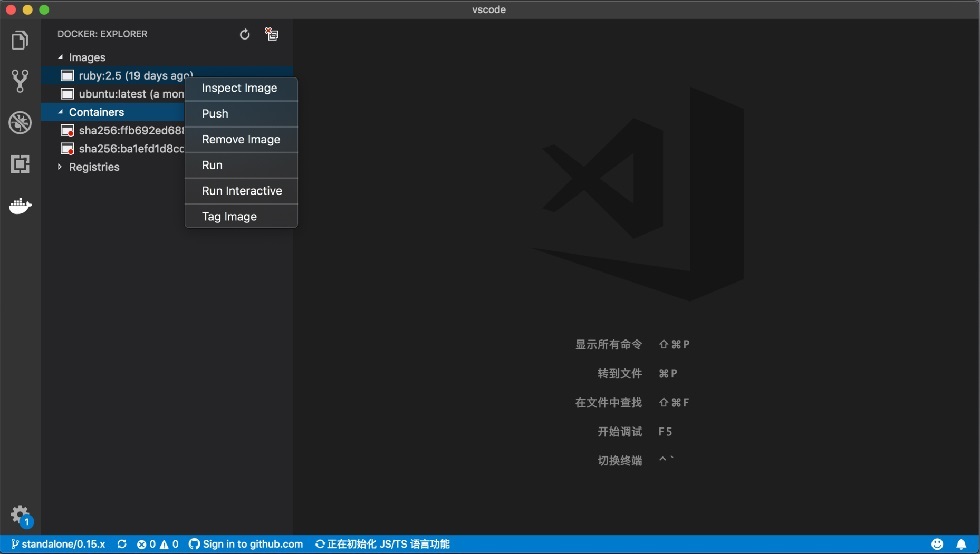980x554 pixels.
Task: Click the standalone/0.15.x branch indicator
Action: pyautogui.click(x=58, y=544)
